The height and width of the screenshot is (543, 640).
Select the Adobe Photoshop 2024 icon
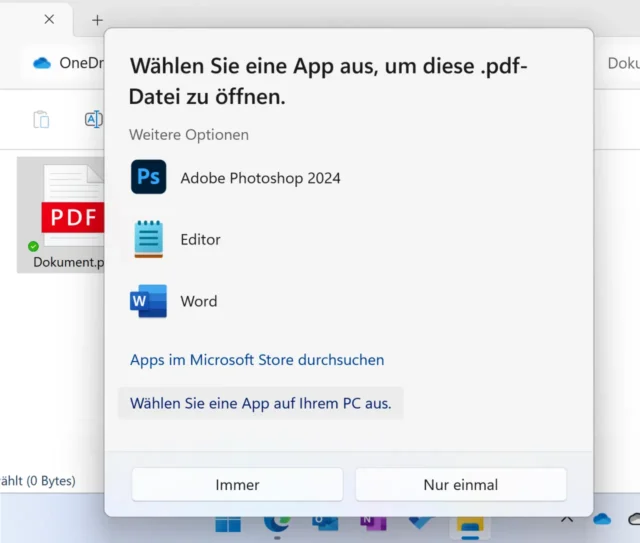coord(149,178)
